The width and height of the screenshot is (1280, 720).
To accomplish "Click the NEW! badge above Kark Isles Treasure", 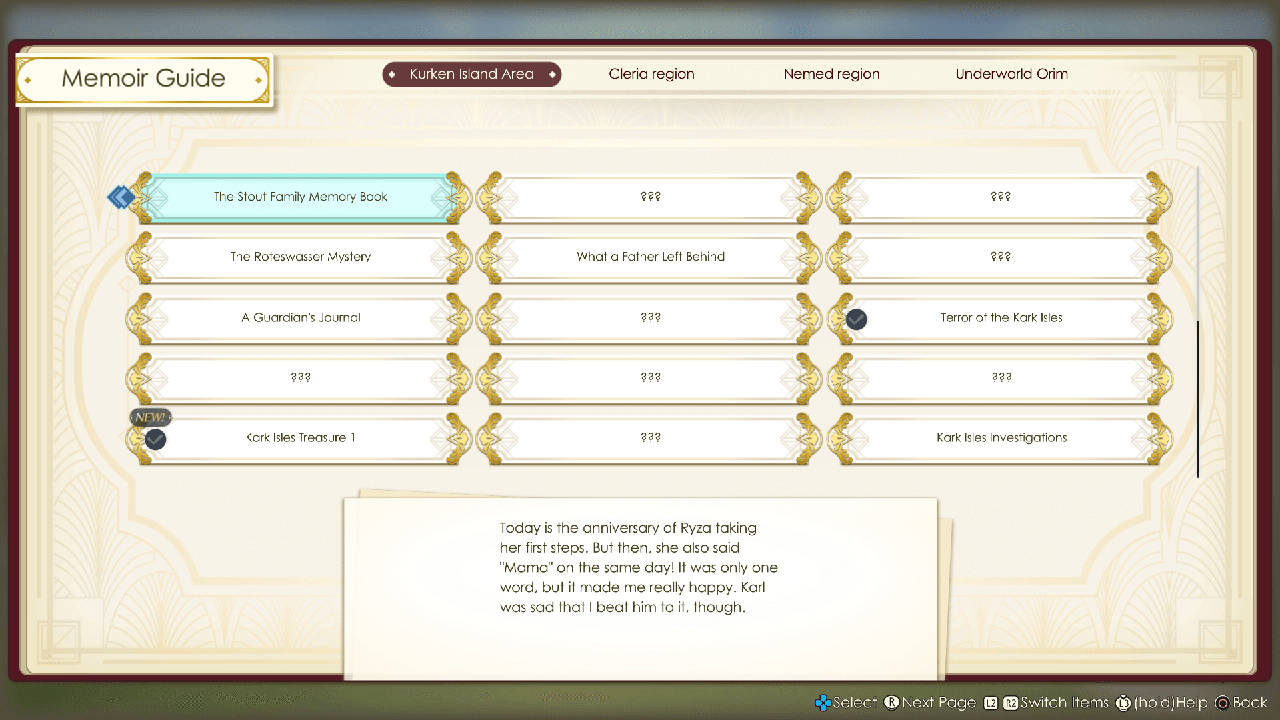I will point(150,417).
